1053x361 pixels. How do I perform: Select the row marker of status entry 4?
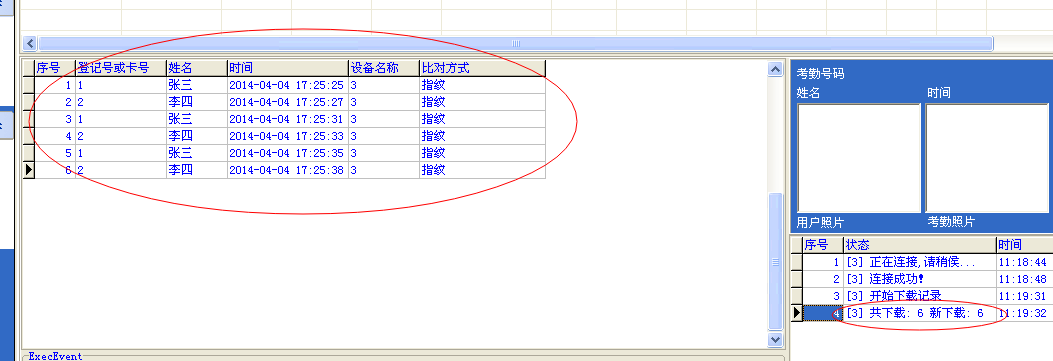click(x=797, y=313)
